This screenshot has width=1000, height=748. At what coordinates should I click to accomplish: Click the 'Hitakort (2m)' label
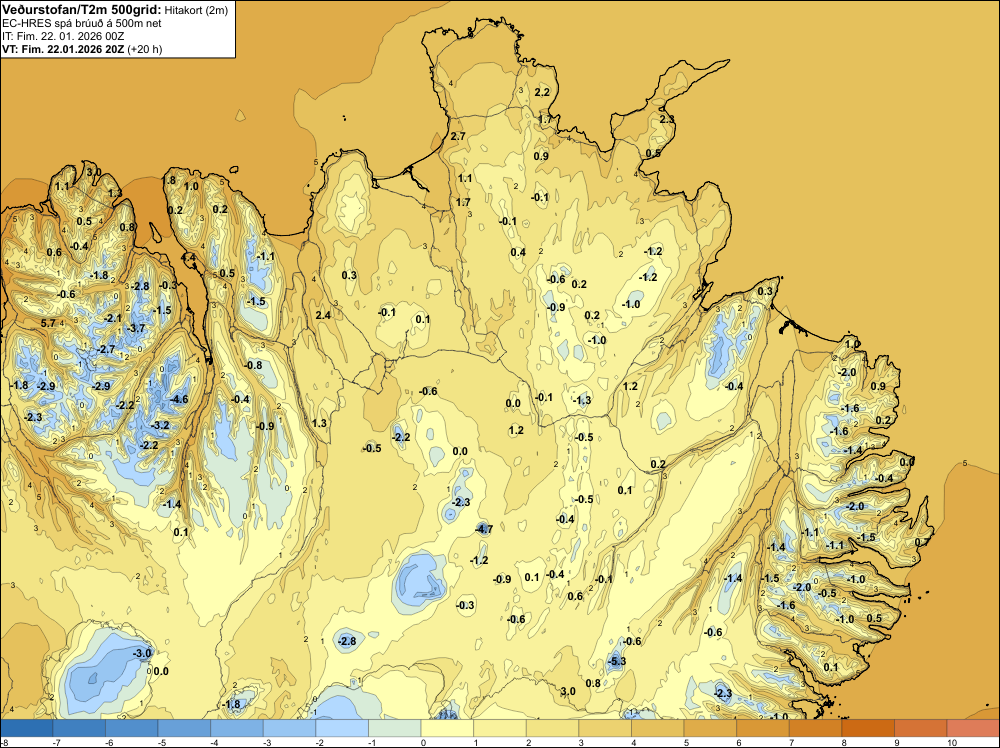point(196,10)
